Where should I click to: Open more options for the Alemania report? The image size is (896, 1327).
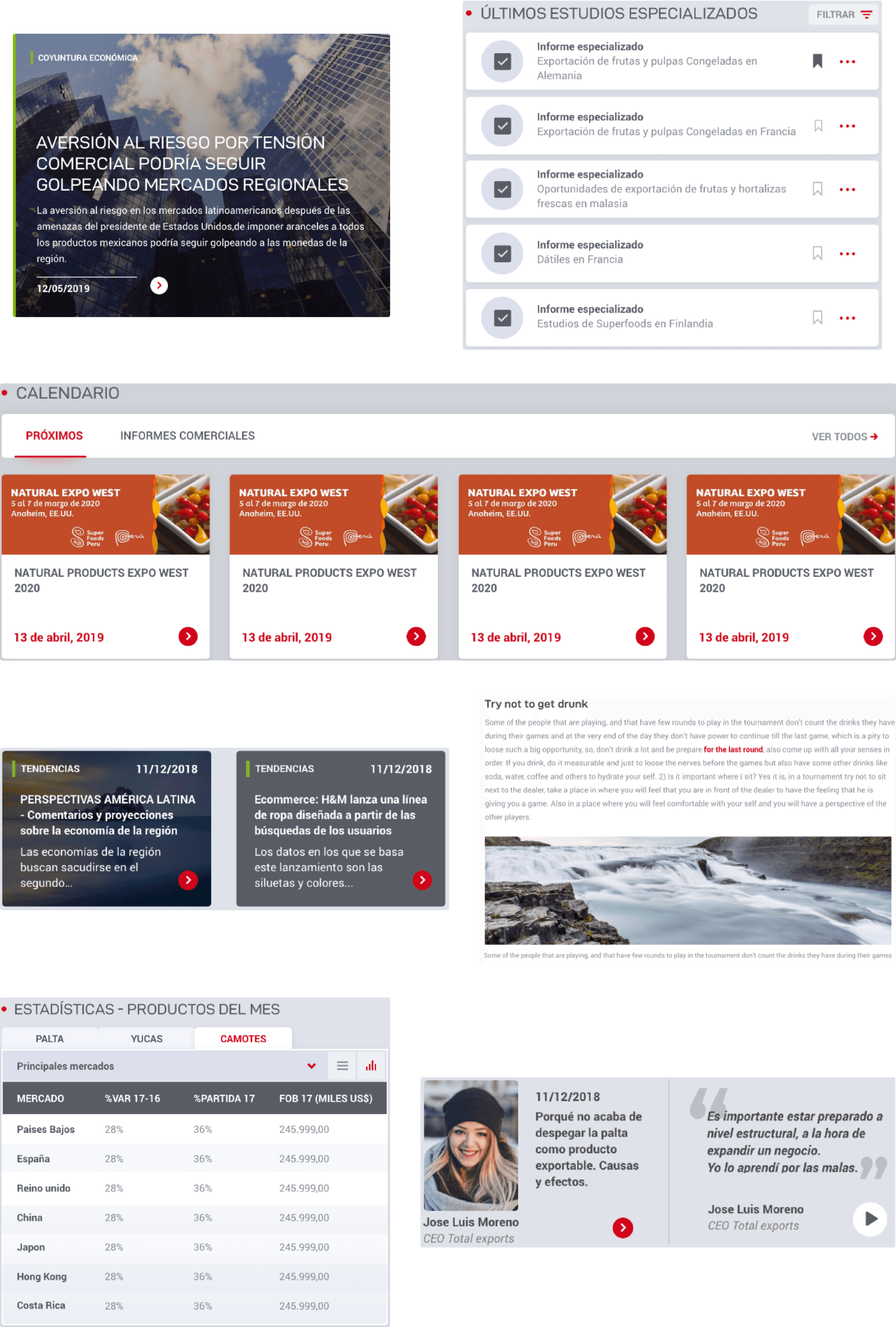847,62
